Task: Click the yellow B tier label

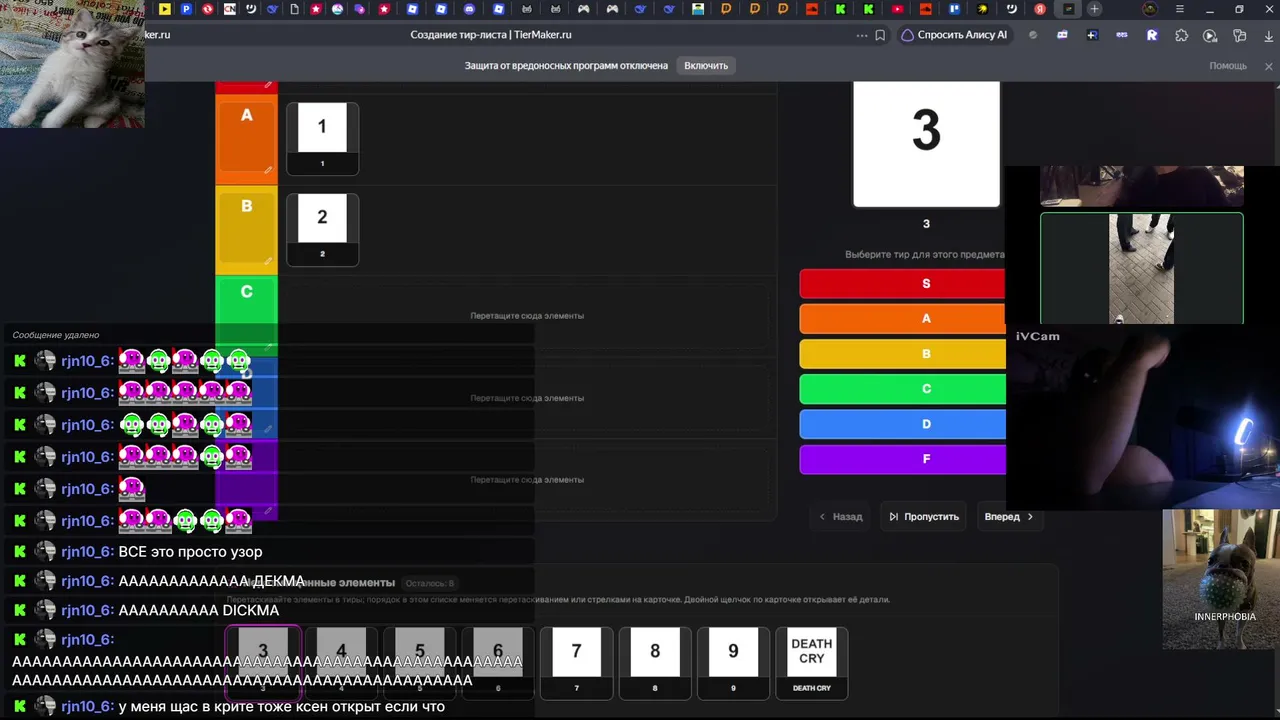Action: 247,230
